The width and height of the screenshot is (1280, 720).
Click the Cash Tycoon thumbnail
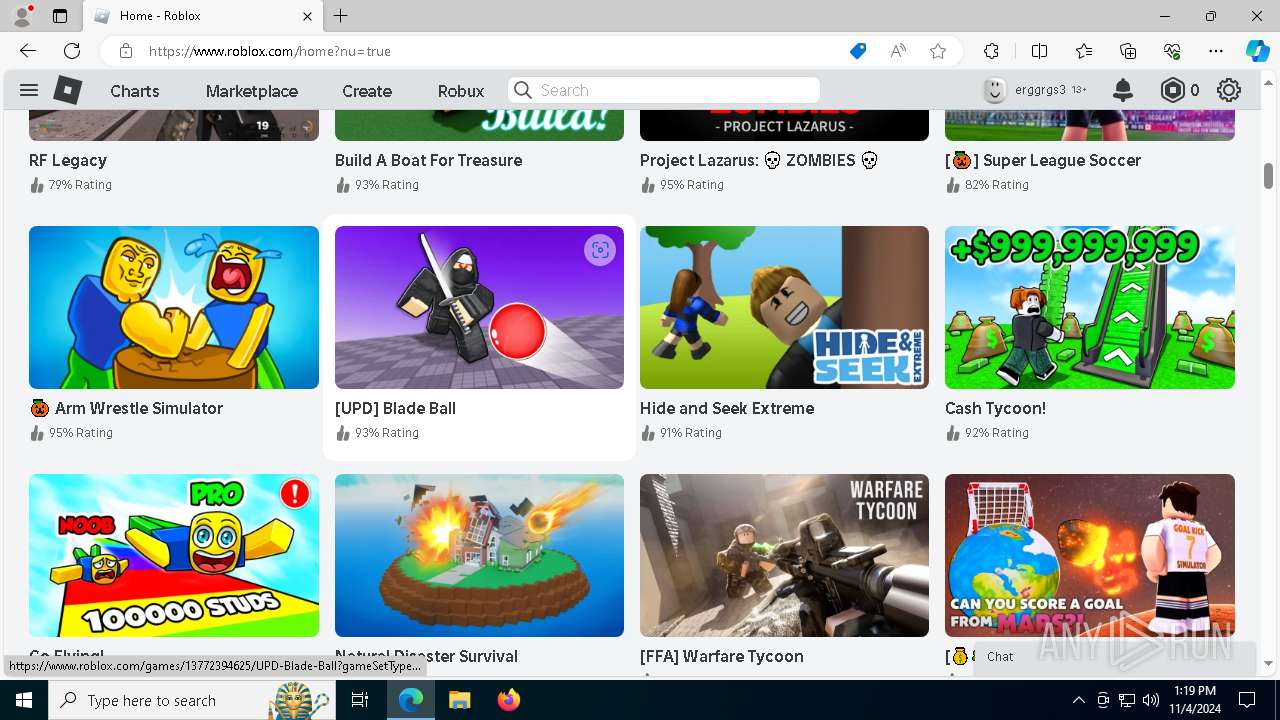[1090, 307]
